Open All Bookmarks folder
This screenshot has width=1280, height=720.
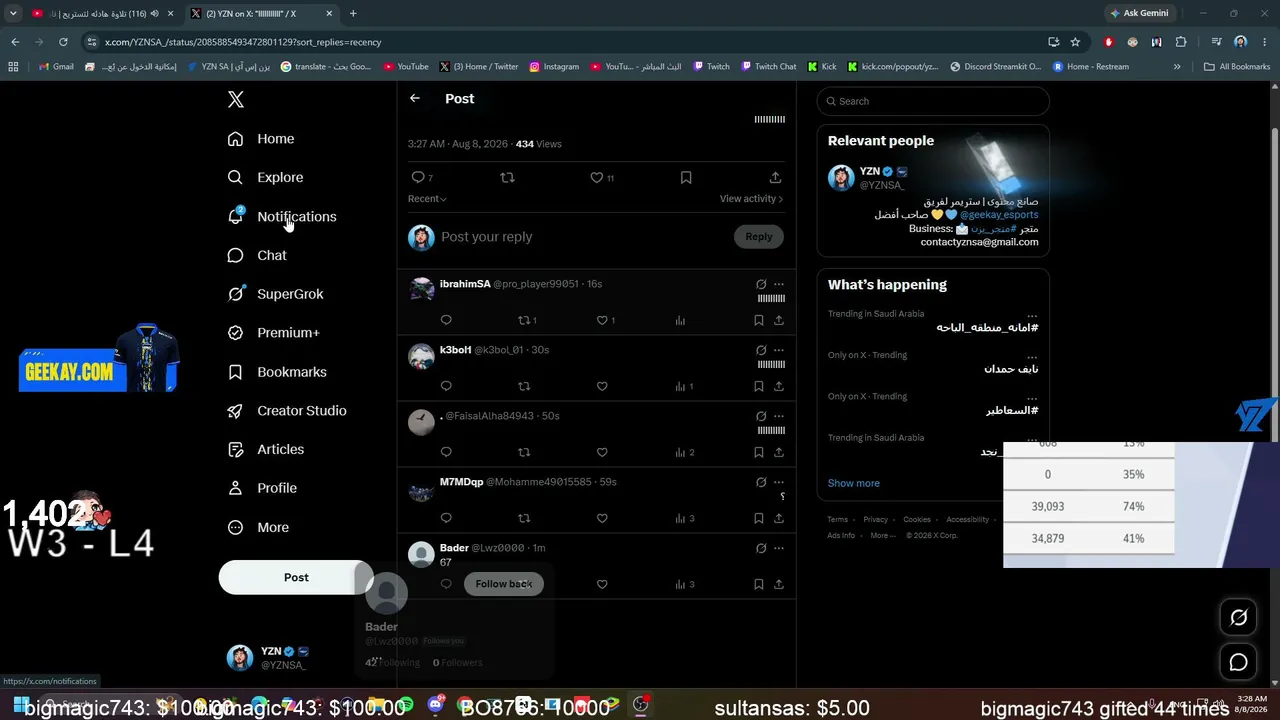(x=1237, y=67)
